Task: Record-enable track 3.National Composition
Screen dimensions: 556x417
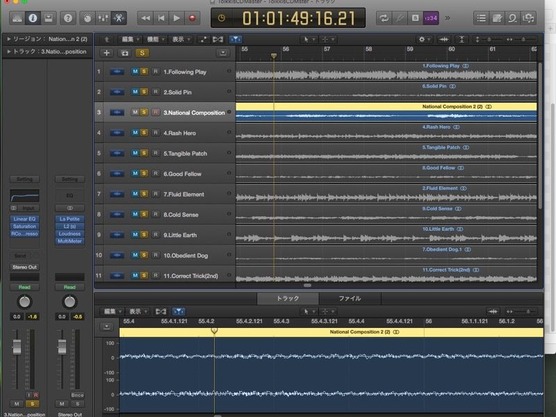Action: (x=156, y=112)
